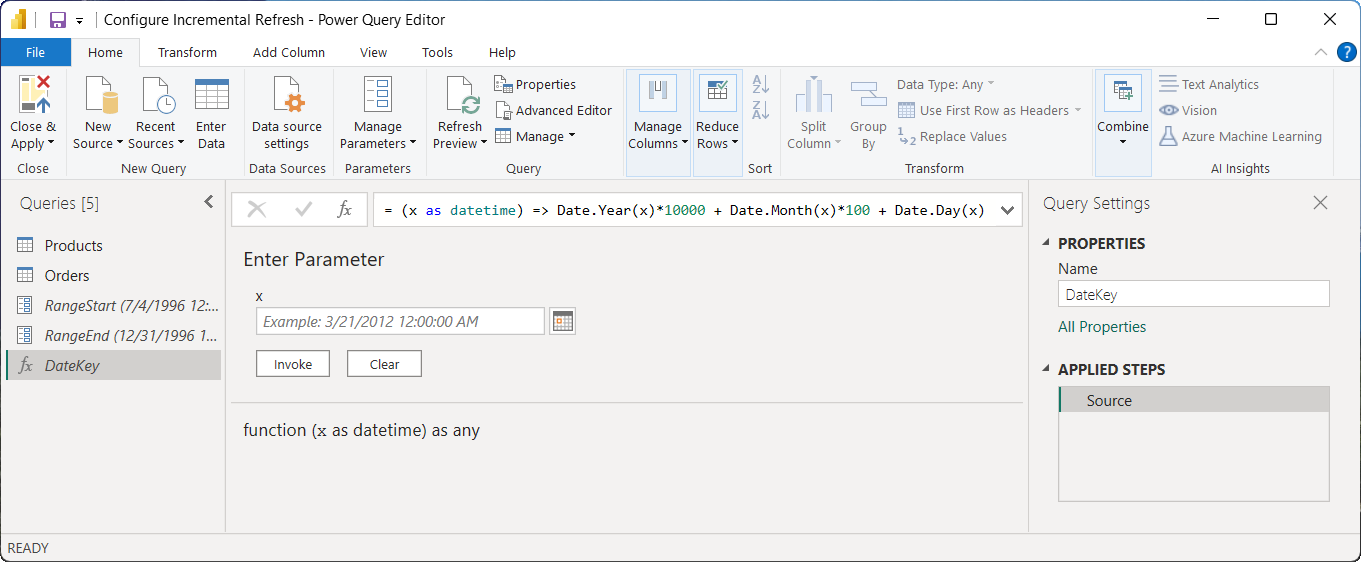Select the Orders query
This screenshot has height=562, width=1361.
[67, 276]
